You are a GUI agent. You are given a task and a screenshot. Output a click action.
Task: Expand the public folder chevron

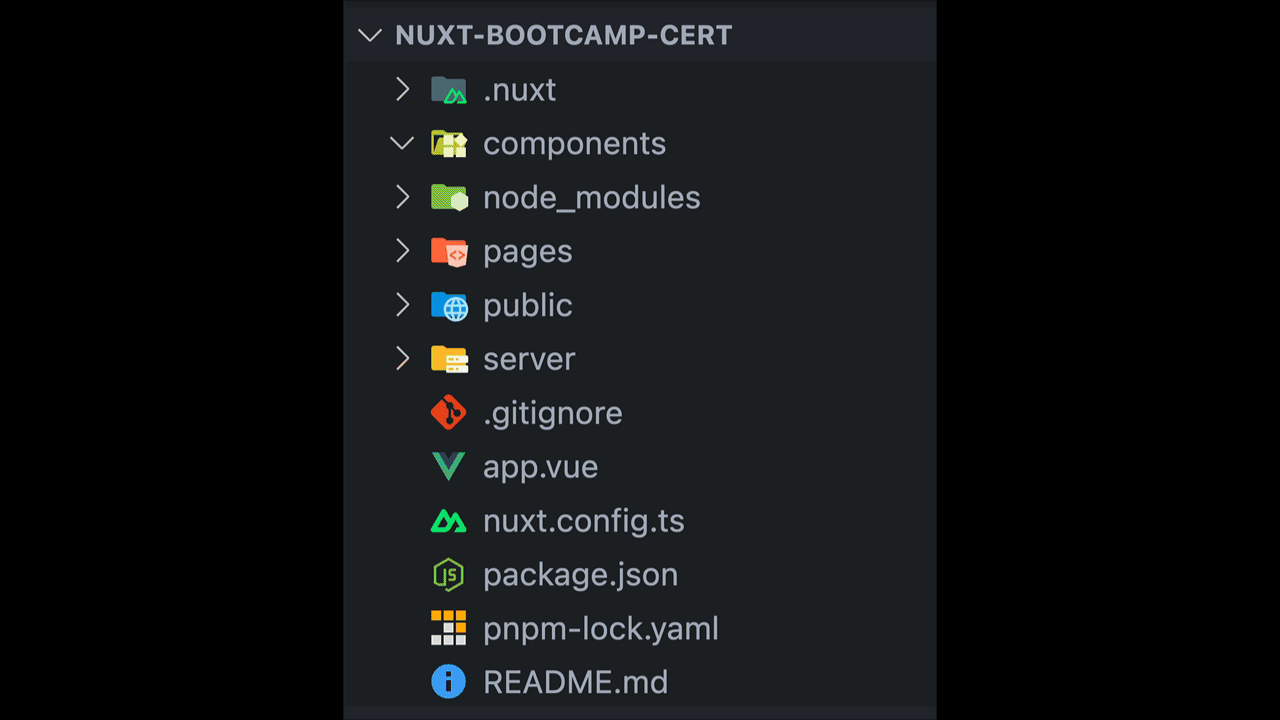click(402, 305)
